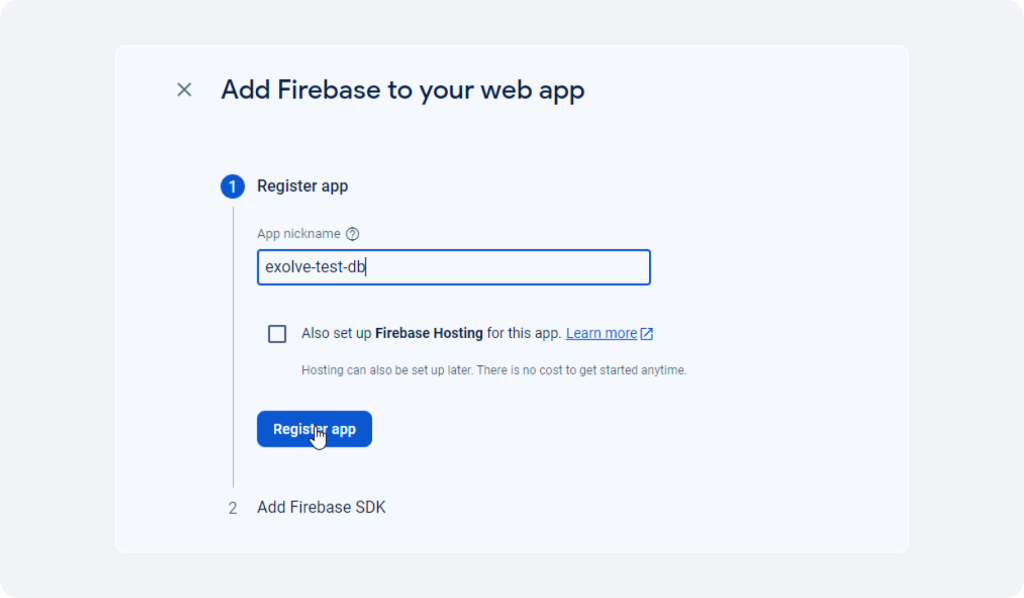Focus the App nickname input field

pyautogui.click(x=454, y=267)
